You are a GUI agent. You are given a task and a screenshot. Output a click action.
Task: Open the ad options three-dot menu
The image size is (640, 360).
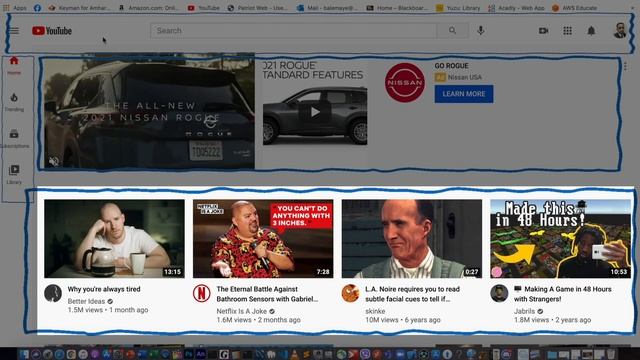pyautogui.click(x=625, y=65)
